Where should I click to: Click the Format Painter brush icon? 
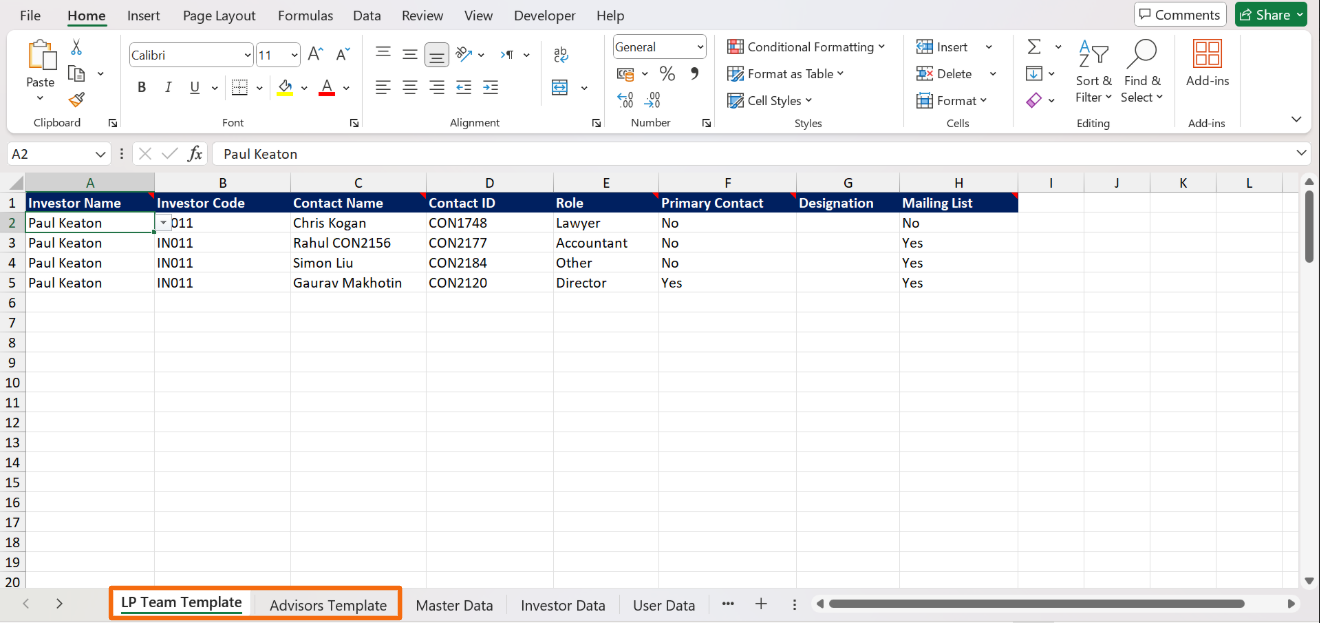point(77,99)
